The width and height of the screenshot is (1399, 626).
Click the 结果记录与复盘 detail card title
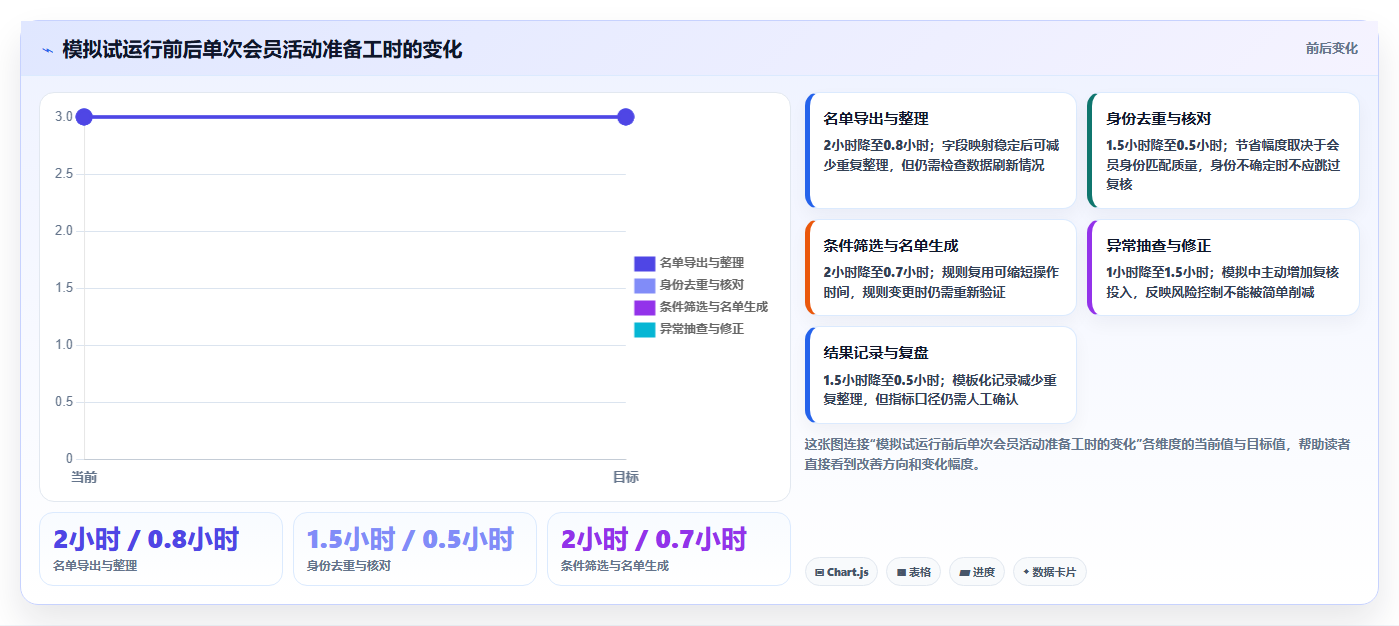coord(876,352)
